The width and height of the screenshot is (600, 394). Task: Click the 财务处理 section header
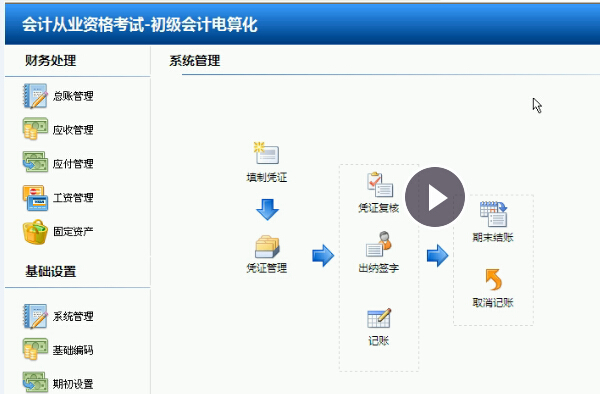(51, 60)
